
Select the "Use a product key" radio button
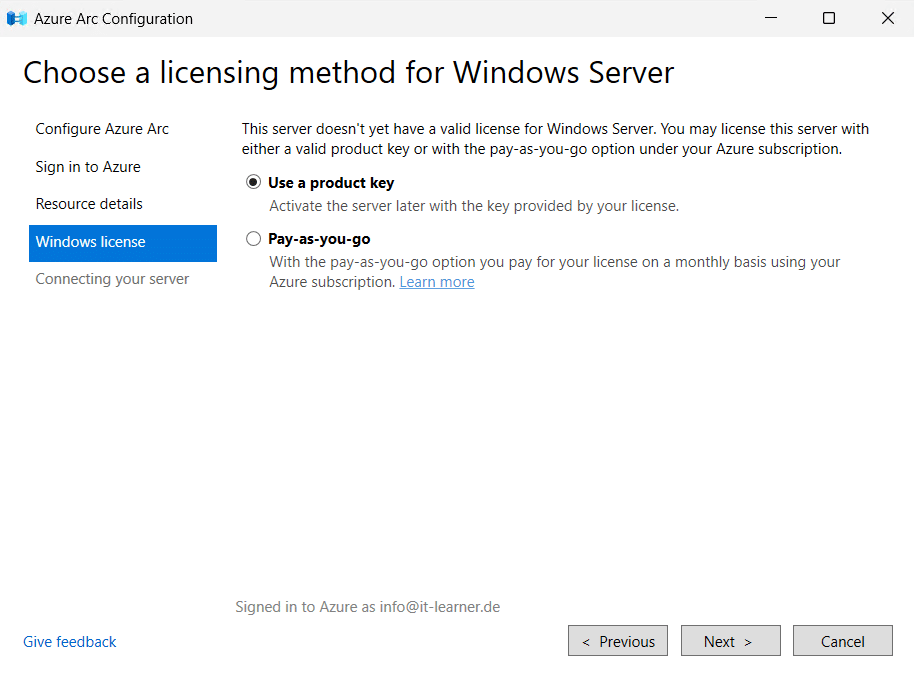[253, 182]
